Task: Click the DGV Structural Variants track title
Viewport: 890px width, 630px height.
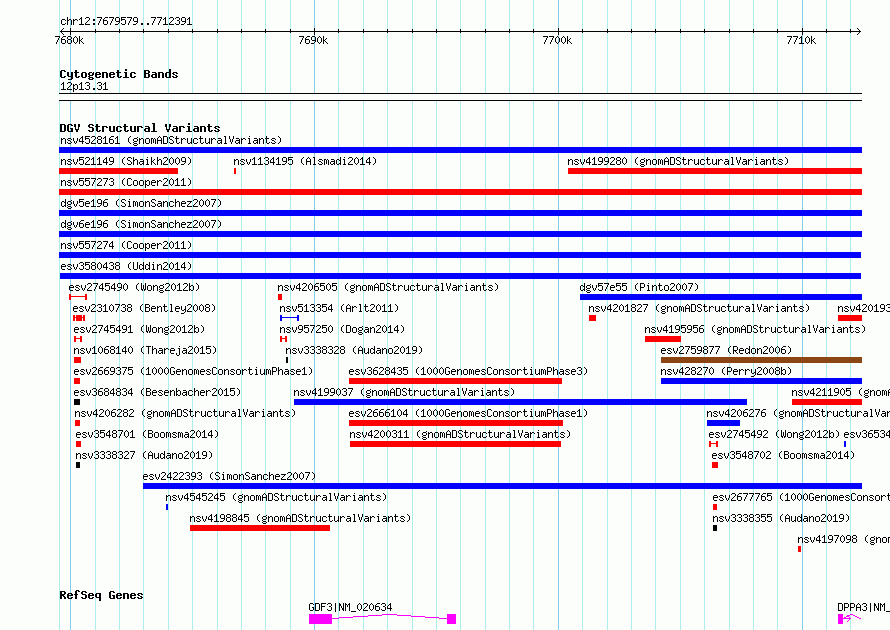Action: 140,128
